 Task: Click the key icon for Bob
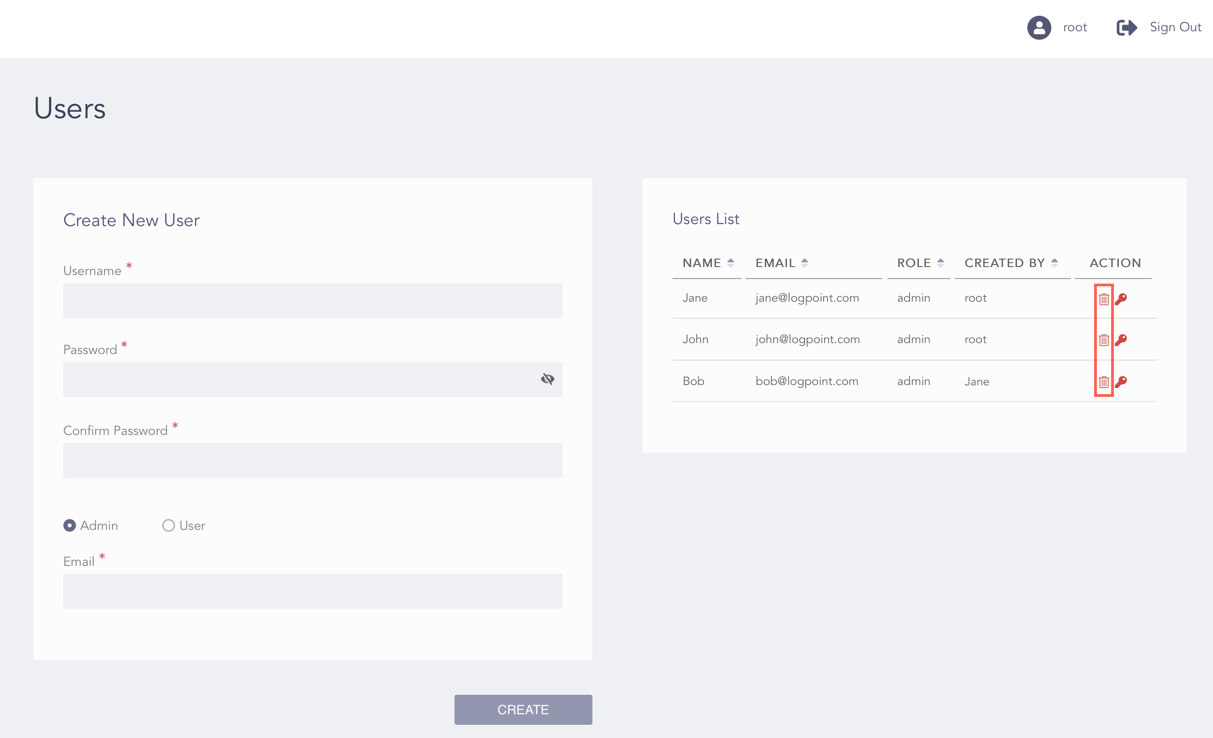1121,382
